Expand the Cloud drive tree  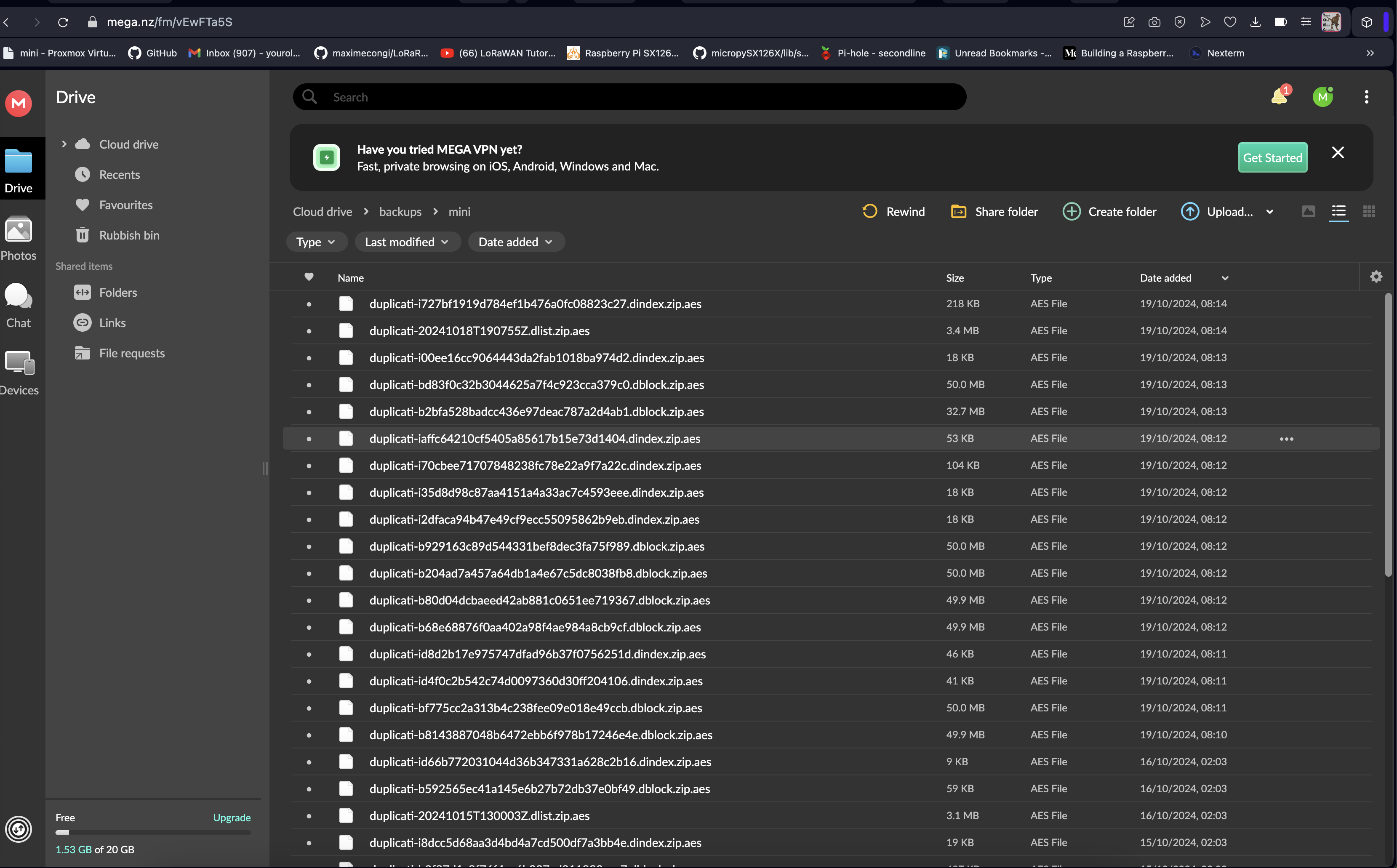tap(64, 144)
